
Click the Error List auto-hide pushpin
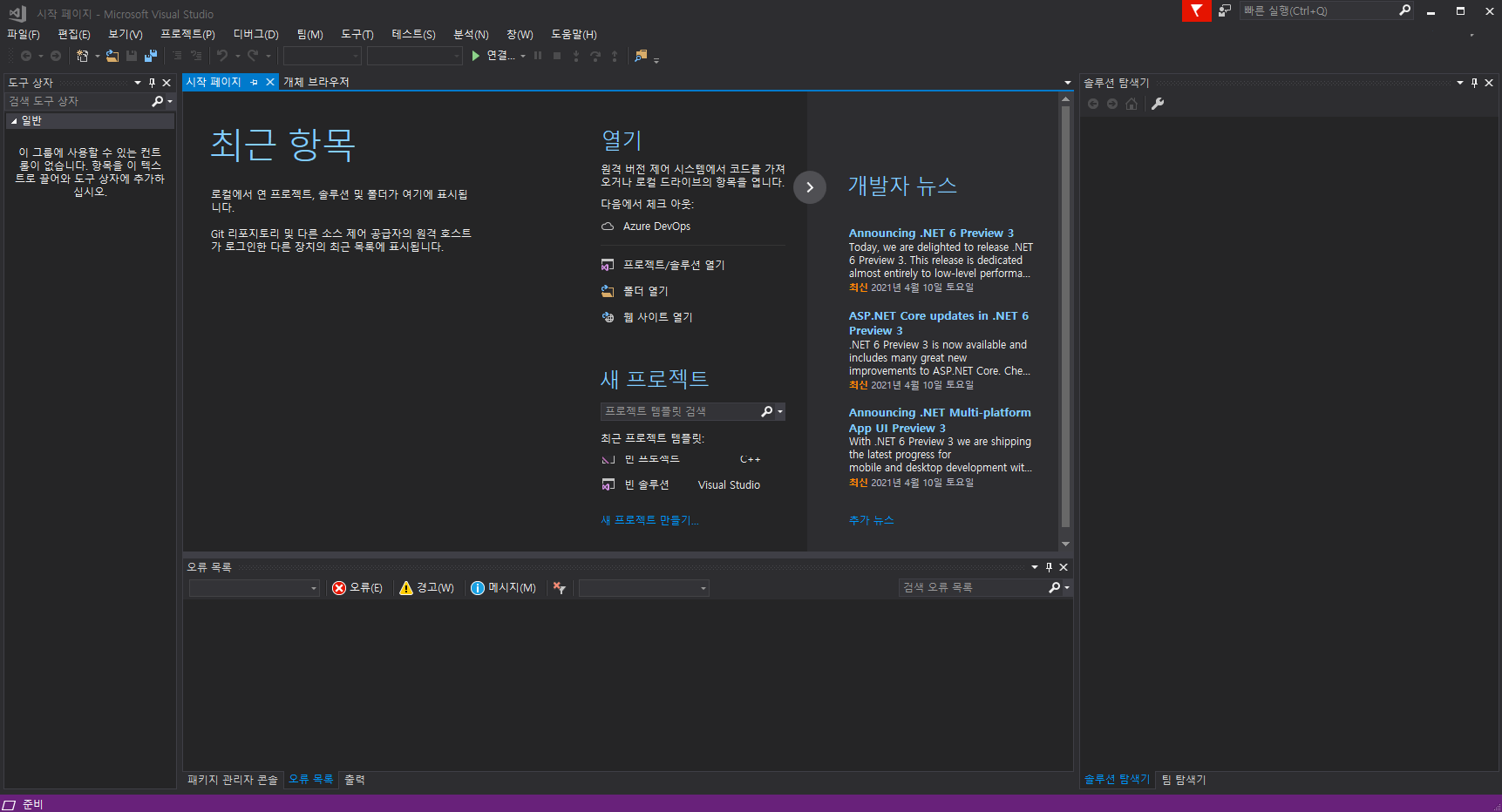click(x=1049, y=567)
